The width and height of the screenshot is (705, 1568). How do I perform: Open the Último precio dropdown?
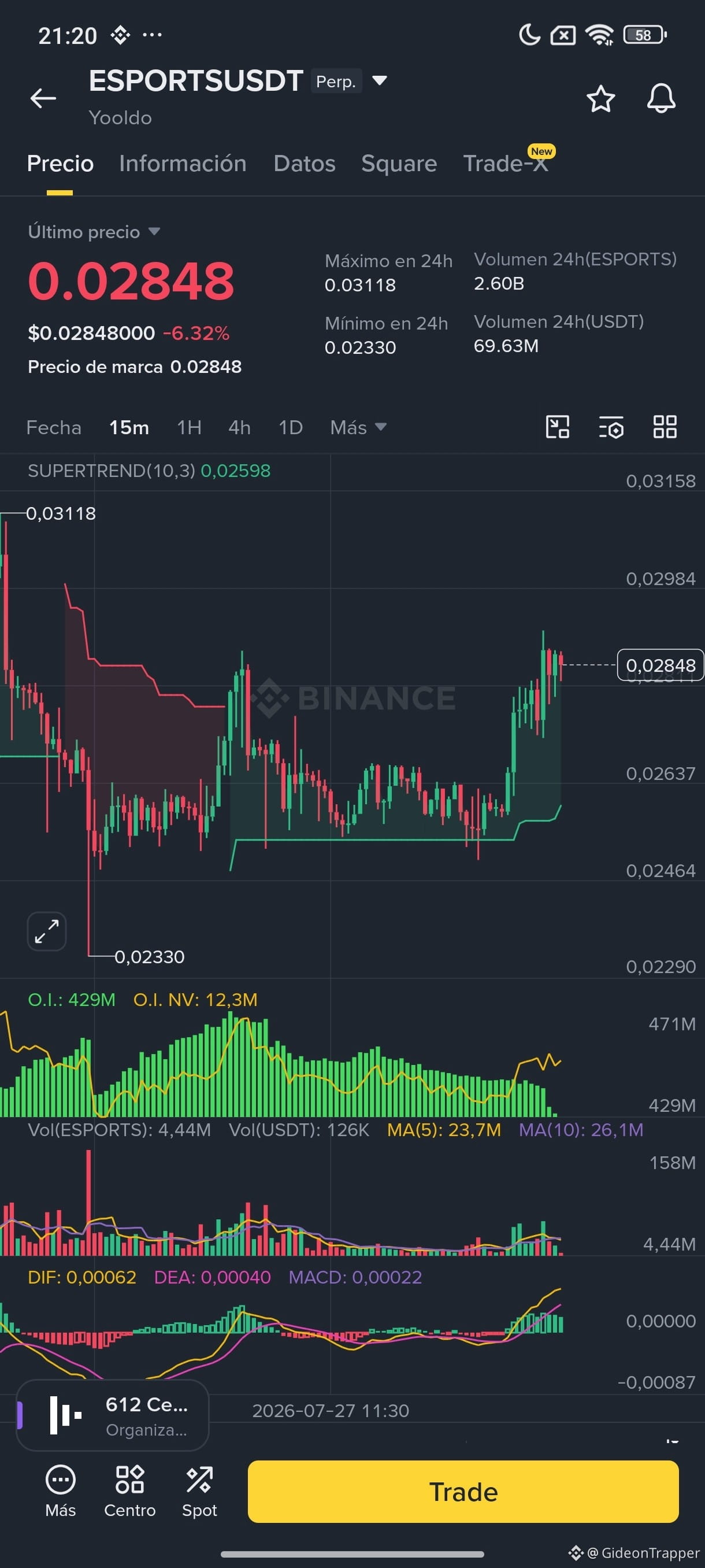coord(94,232)
